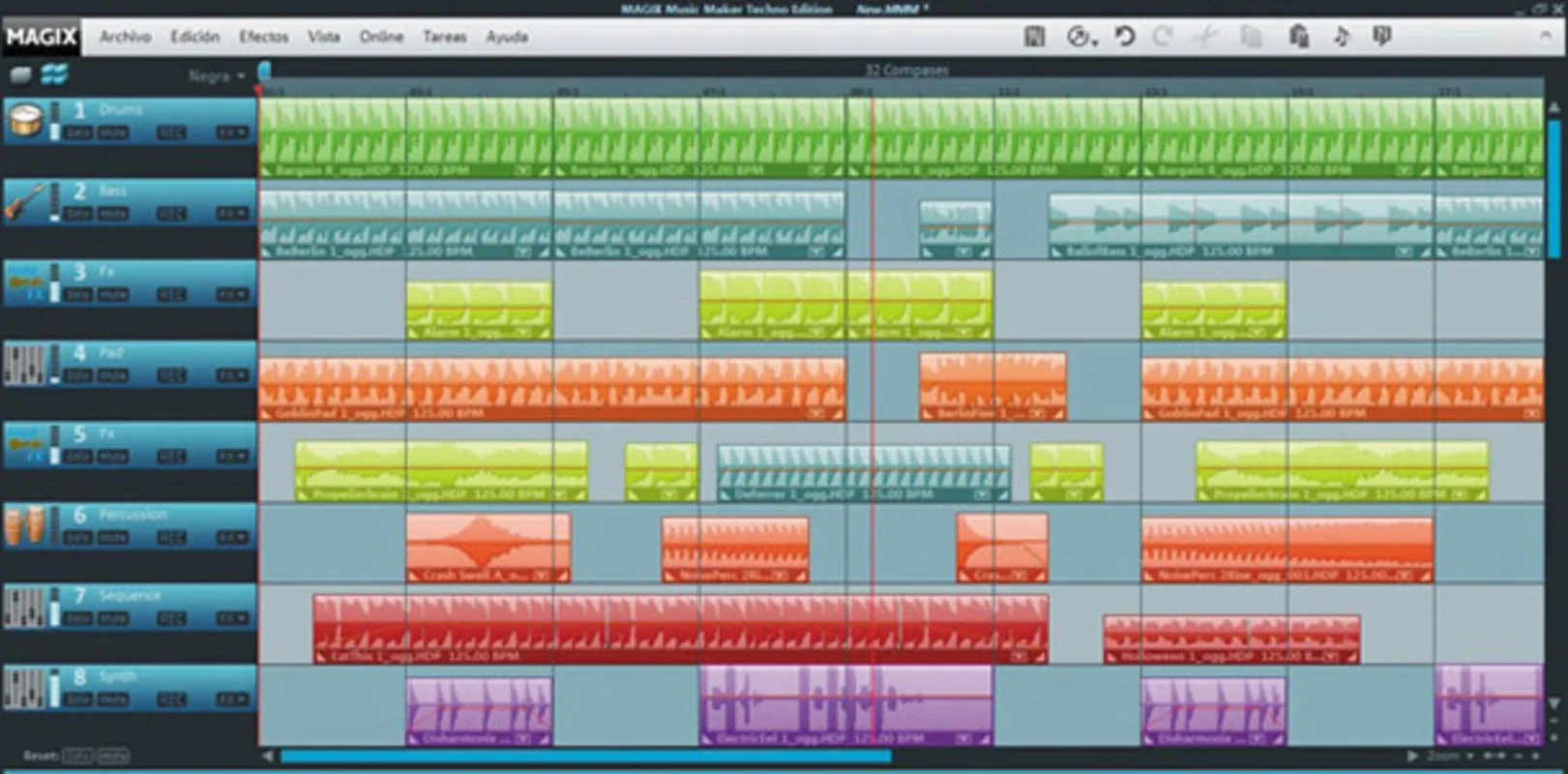
Task: Click the MAGIX logo
Action: 41,37
